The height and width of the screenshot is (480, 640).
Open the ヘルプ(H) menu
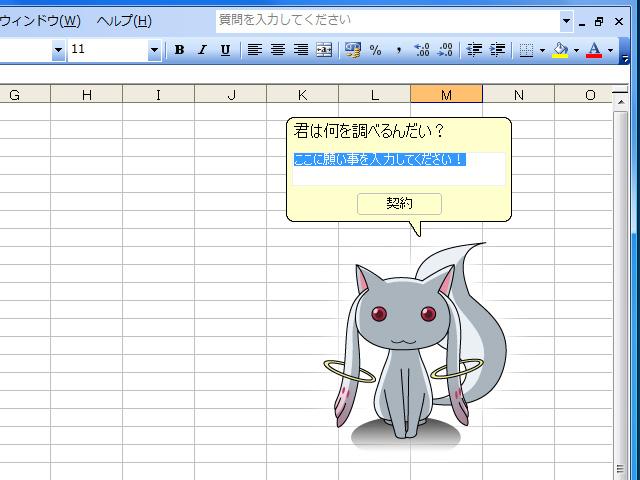pos(124,20)
